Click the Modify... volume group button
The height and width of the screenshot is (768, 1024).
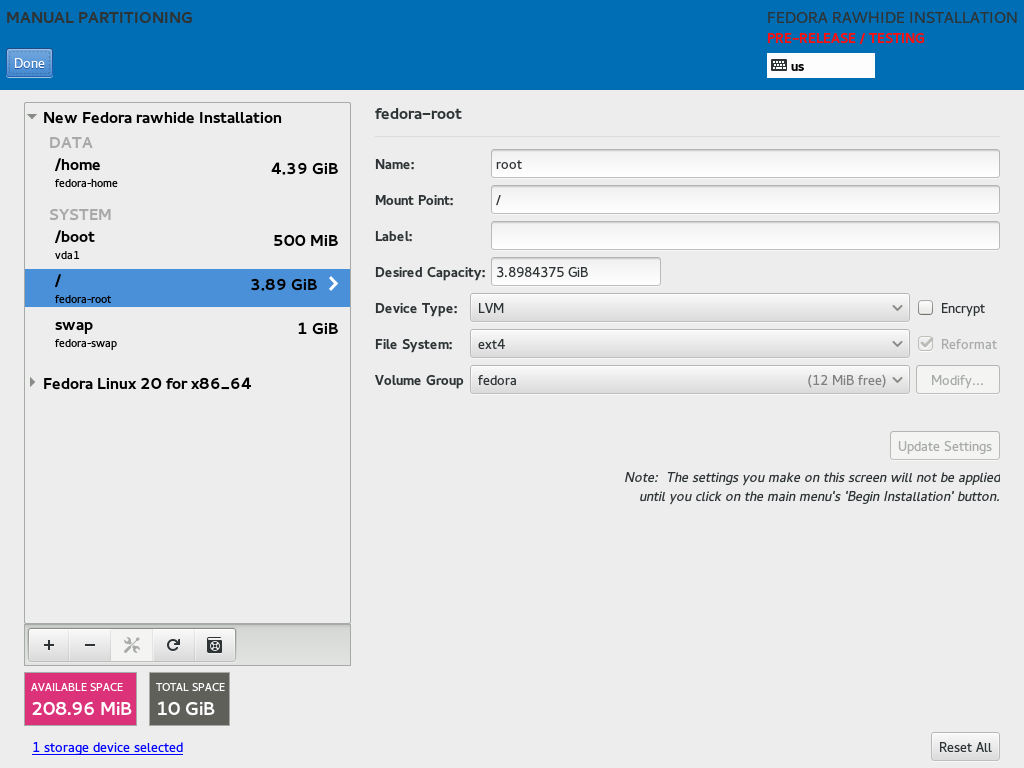[x=957, y=379]
